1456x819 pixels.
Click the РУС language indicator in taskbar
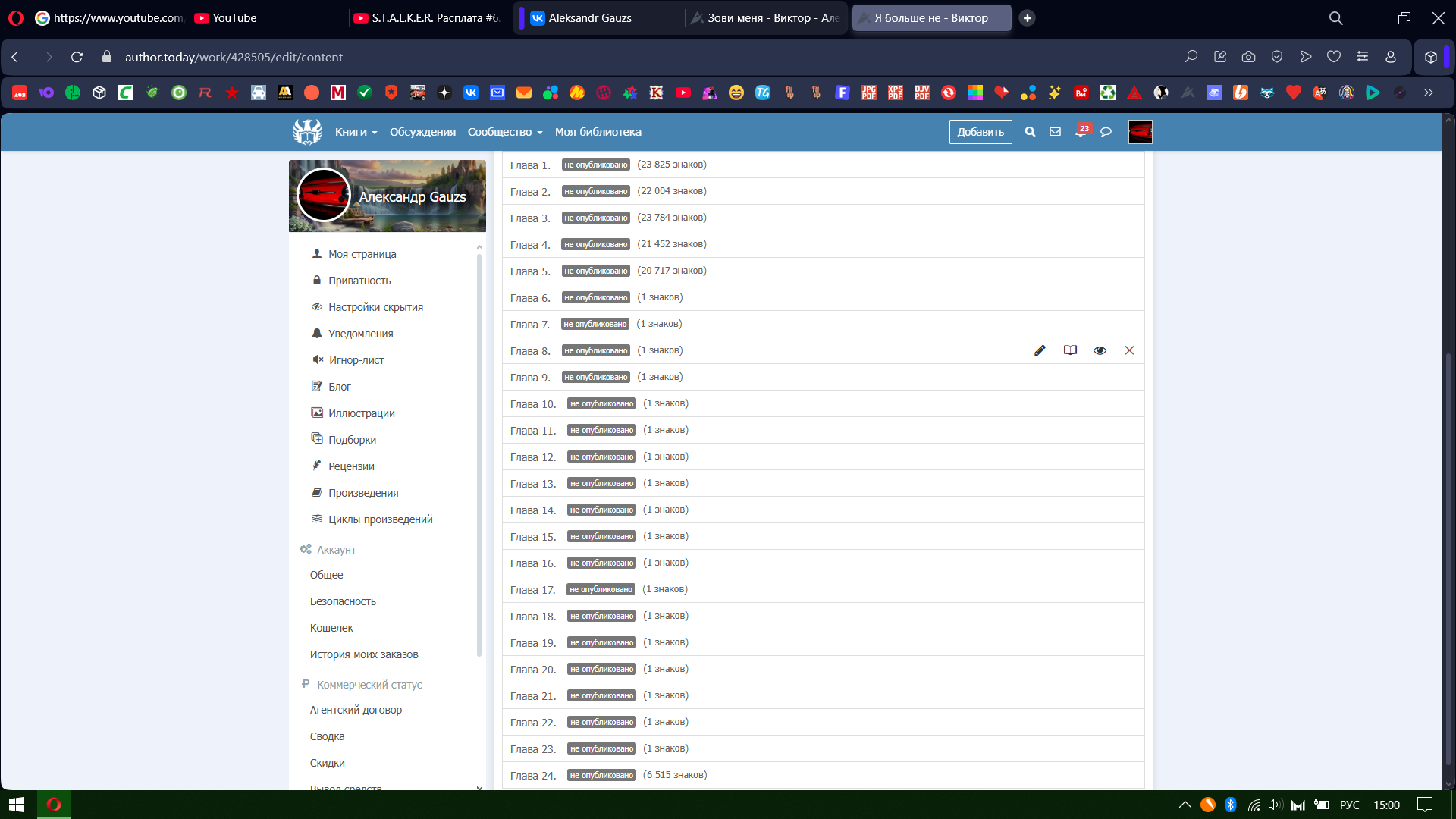tap(1349, 805)
